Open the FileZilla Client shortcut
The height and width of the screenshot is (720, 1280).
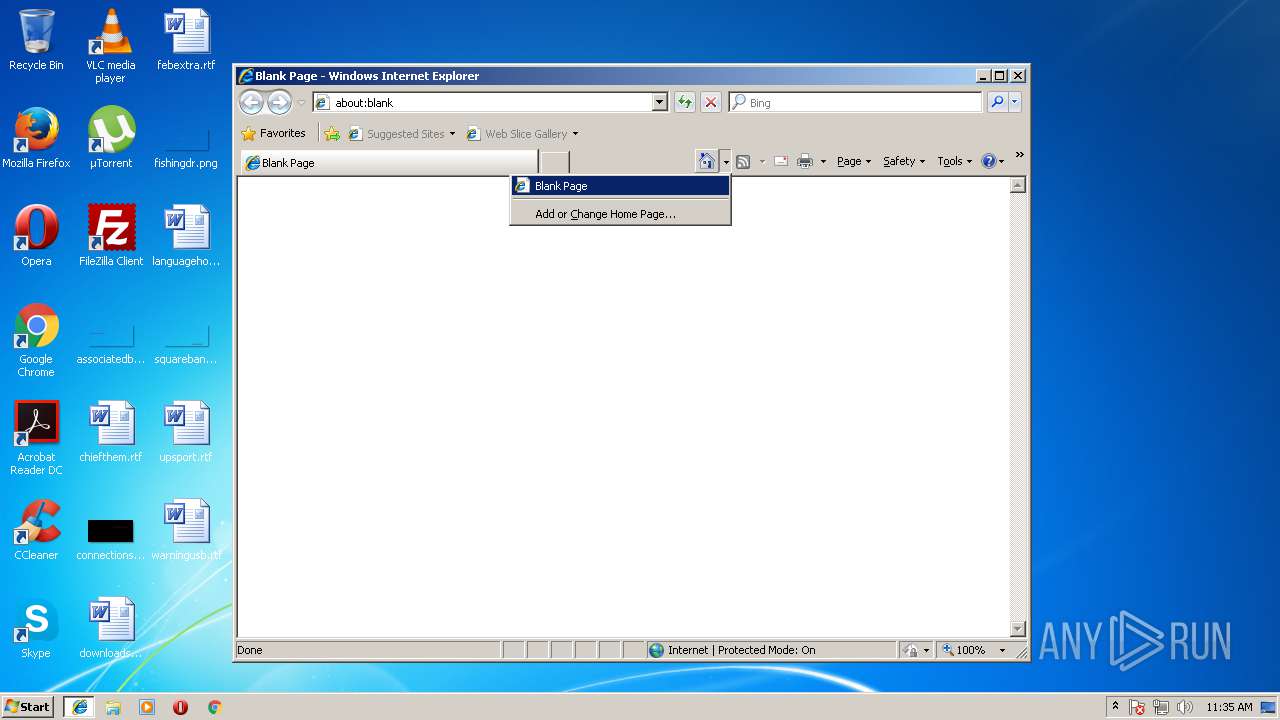pos(110,236)
